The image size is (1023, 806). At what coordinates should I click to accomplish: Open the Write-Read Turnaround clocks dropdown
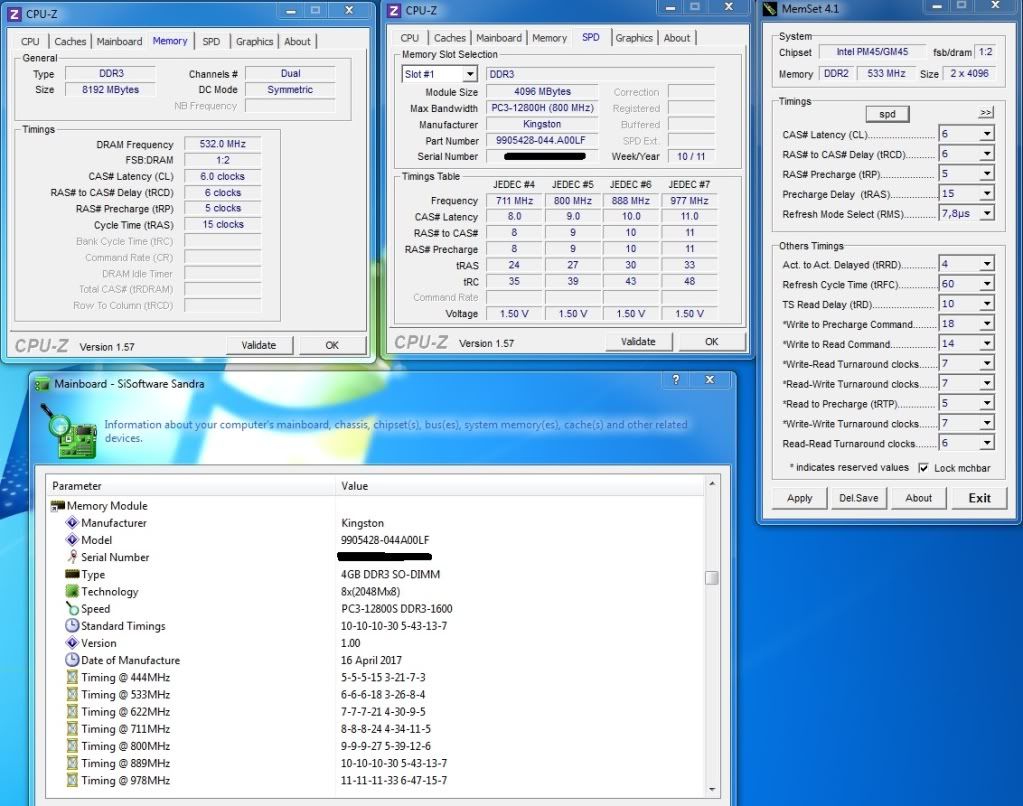[x=987, y=364]
